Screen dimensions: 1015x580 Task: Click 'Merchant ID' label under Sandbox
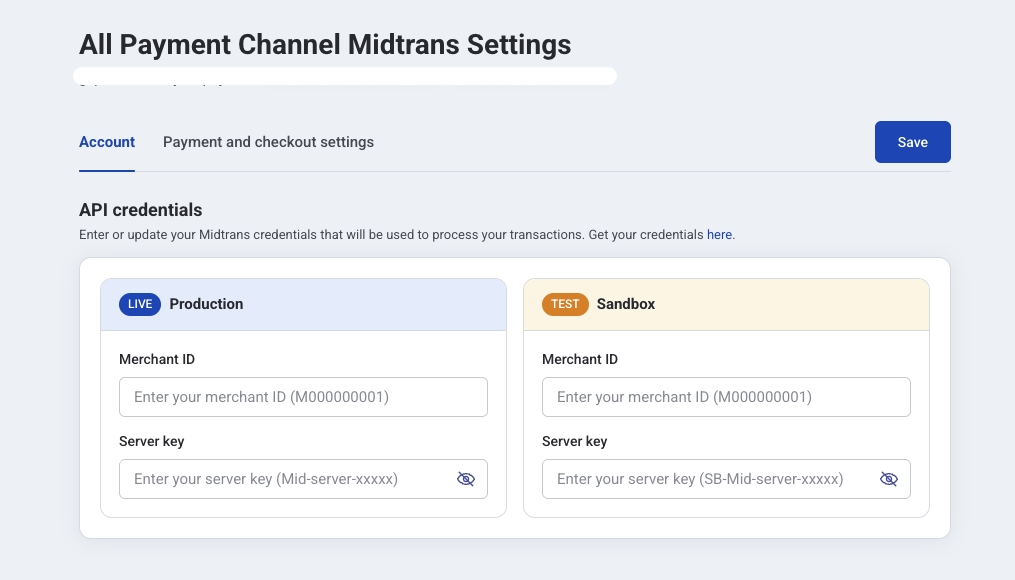tap(580, 359)
